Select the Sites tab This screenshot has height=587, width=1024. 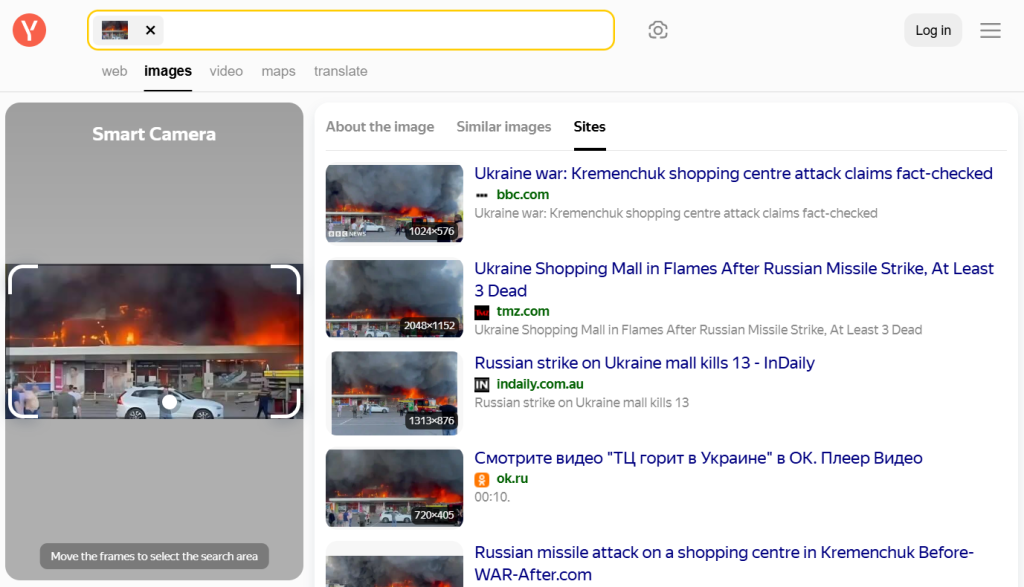[589, 127]
